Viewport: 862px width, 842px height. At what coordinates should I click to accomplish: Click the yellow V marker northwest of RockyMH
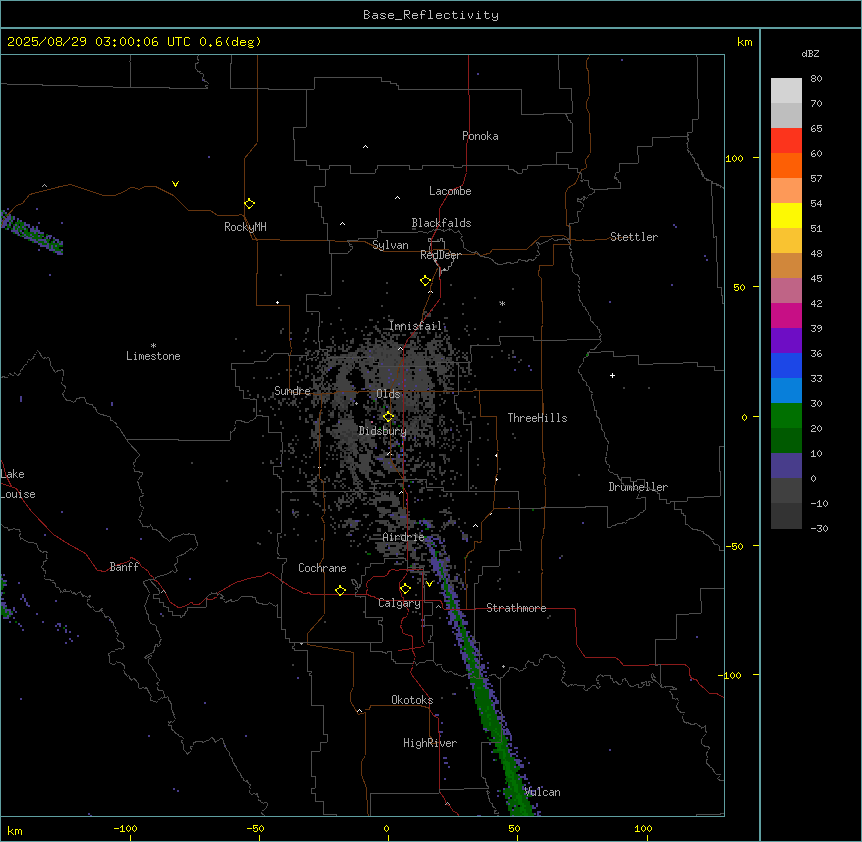pyautogui.click(x=175, y=184)
